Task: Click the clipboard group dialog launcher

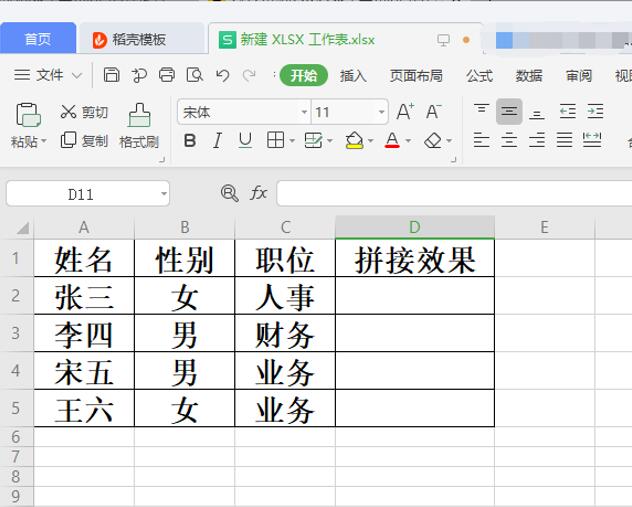Action: coord(162,160)
